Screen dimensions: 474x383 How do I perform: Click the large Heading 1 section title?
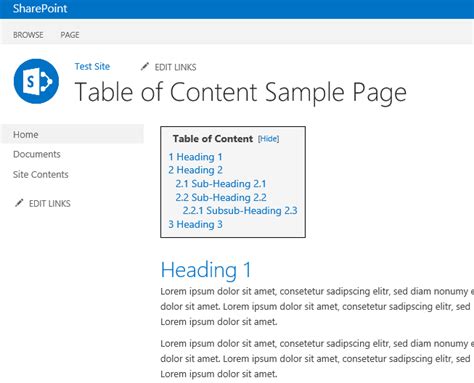click(206, 269)
